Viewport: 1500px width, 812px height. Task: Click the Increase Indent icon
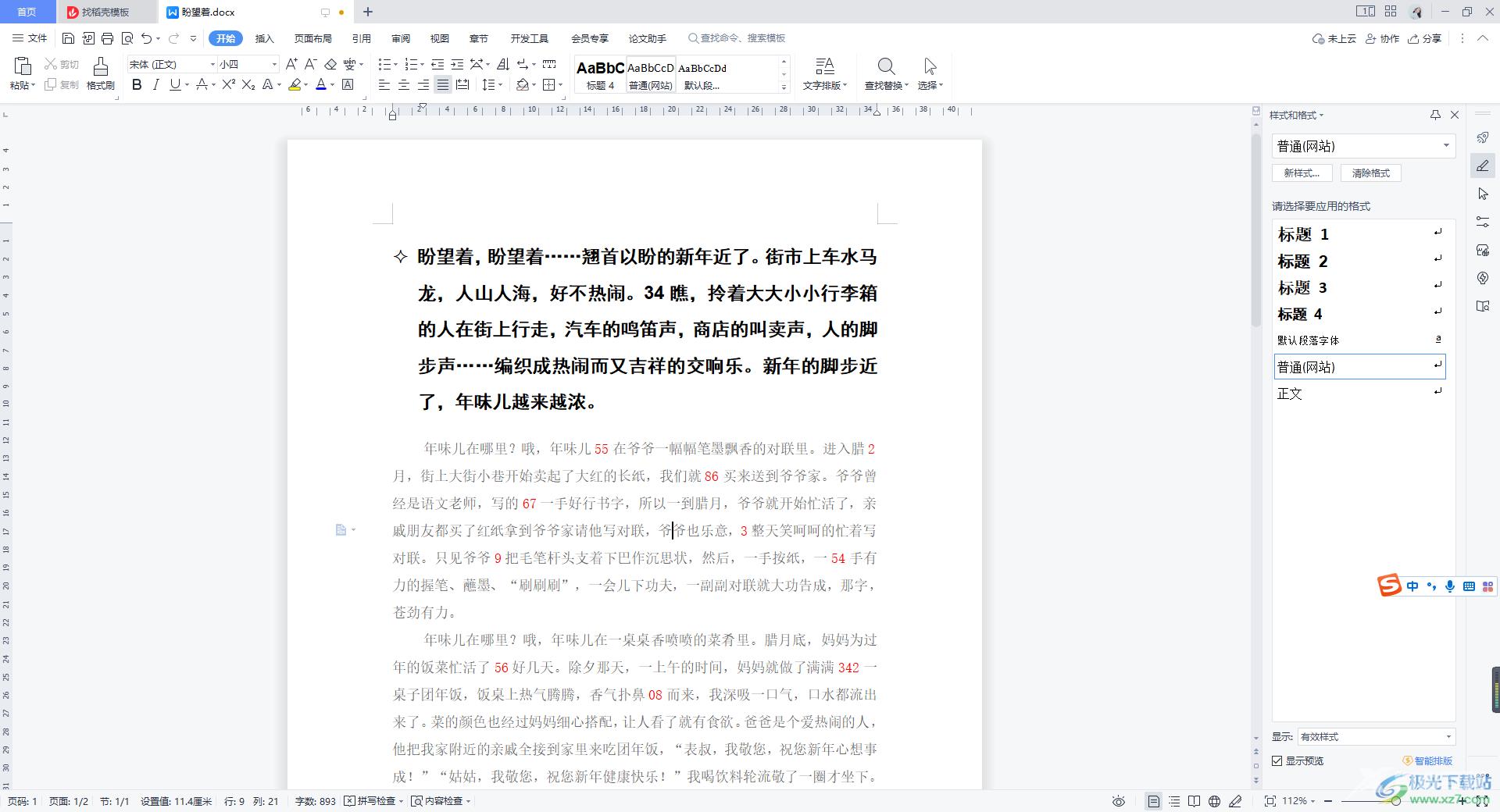click(457, 64)
